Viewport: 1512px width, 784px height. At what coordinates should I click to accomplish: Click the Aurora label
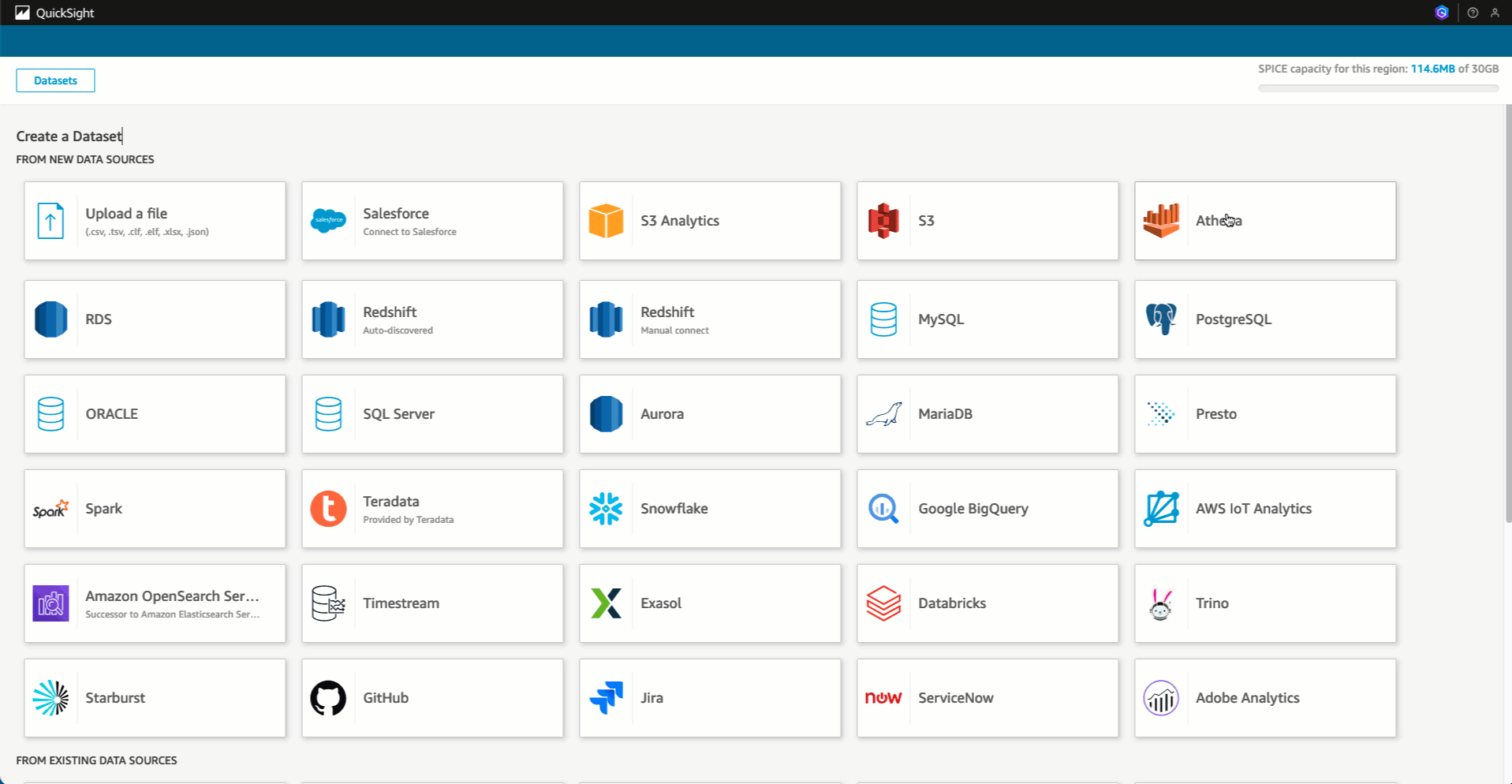(x=662, y=414)
